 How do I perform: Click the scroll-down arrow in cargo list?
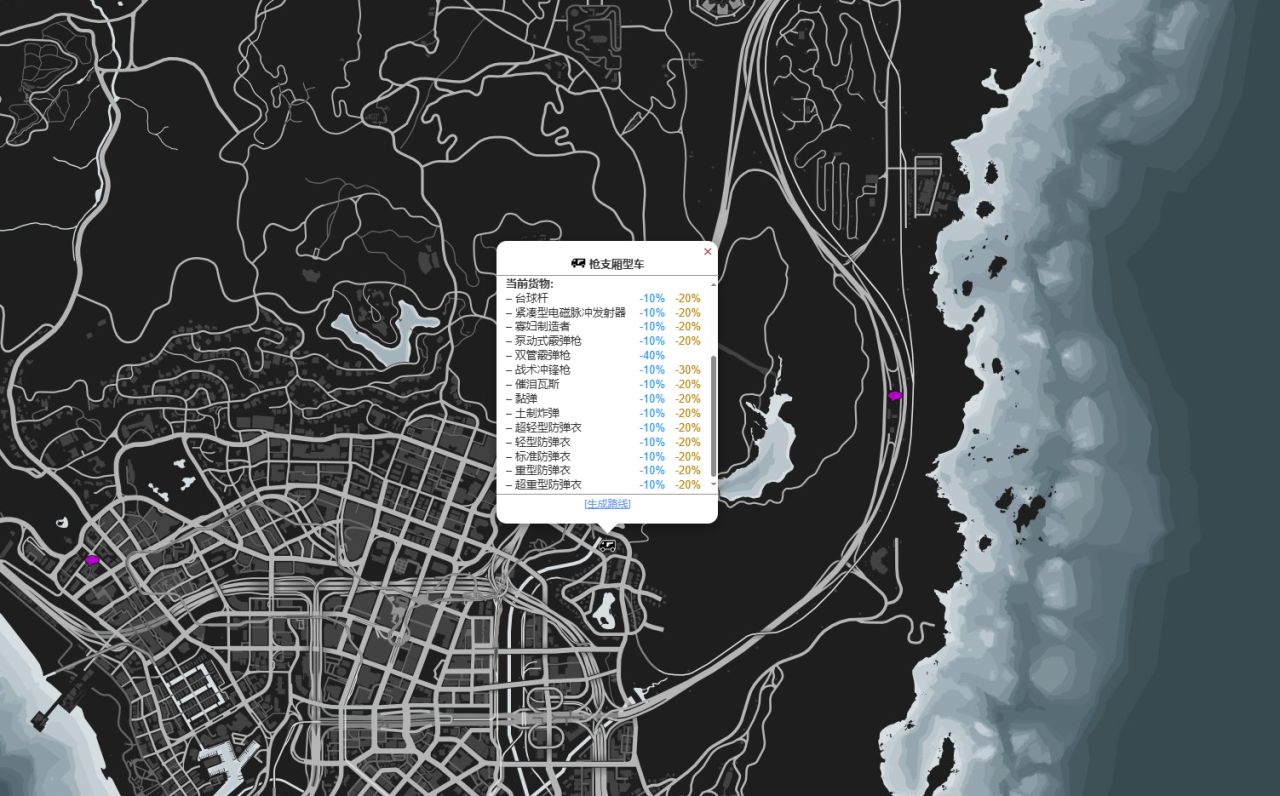coord(713,486)
